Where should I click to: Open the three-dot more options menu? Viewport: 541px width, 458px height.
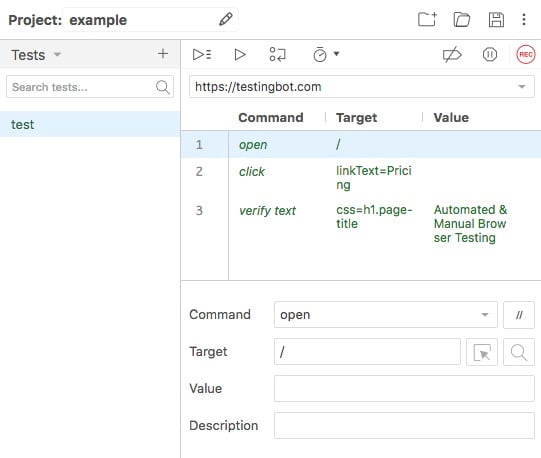(x=524, y=20)
